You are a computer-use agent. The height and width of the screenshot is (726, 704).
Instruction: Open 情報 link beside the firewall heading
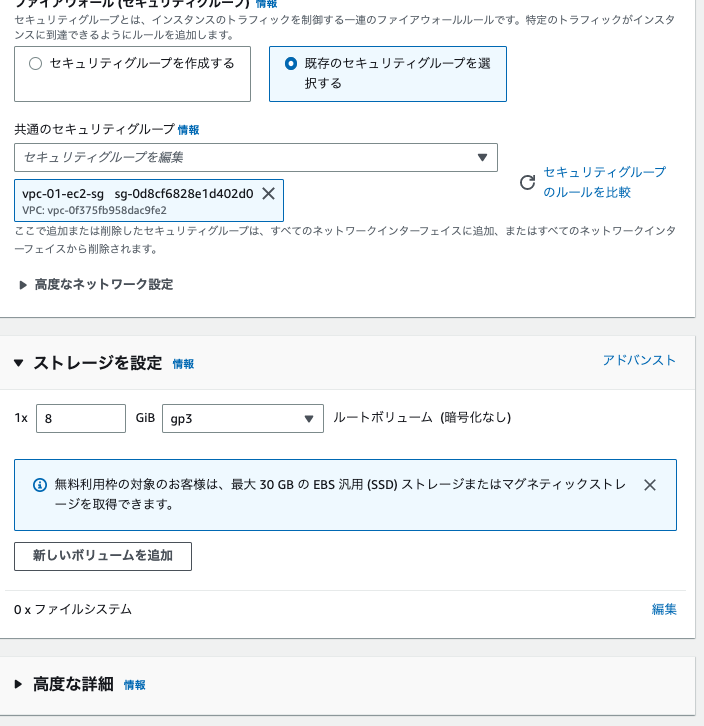[x=267, y=4]
